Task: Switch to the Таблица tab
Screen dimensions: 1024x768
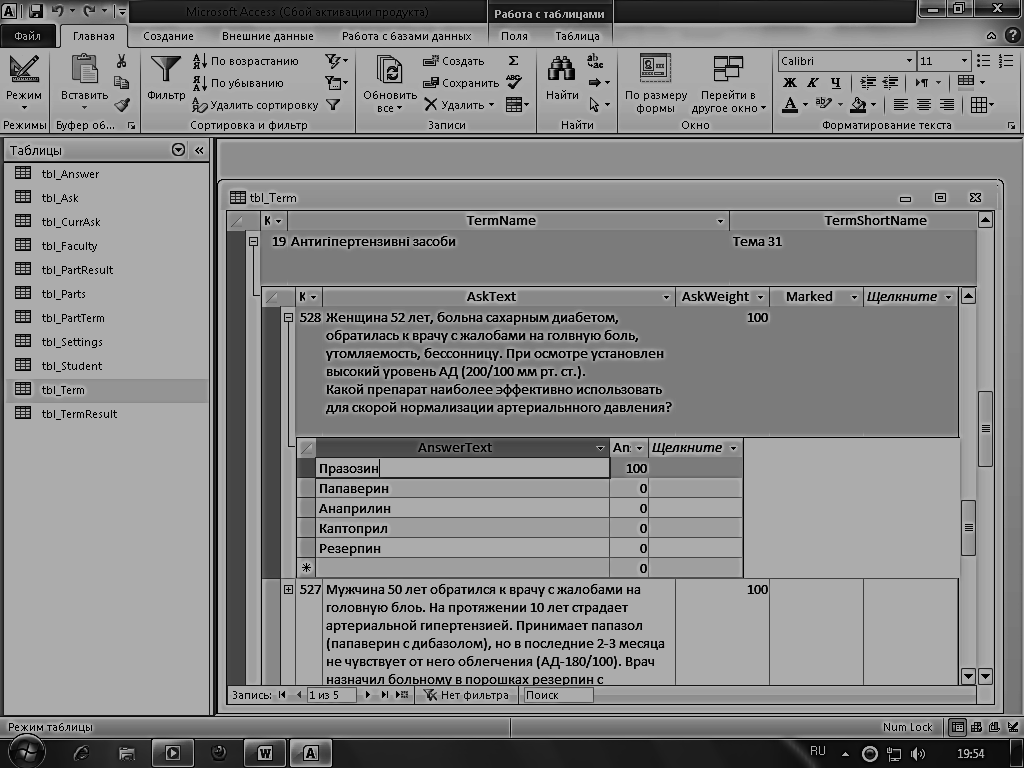Action: click(577, 36)
